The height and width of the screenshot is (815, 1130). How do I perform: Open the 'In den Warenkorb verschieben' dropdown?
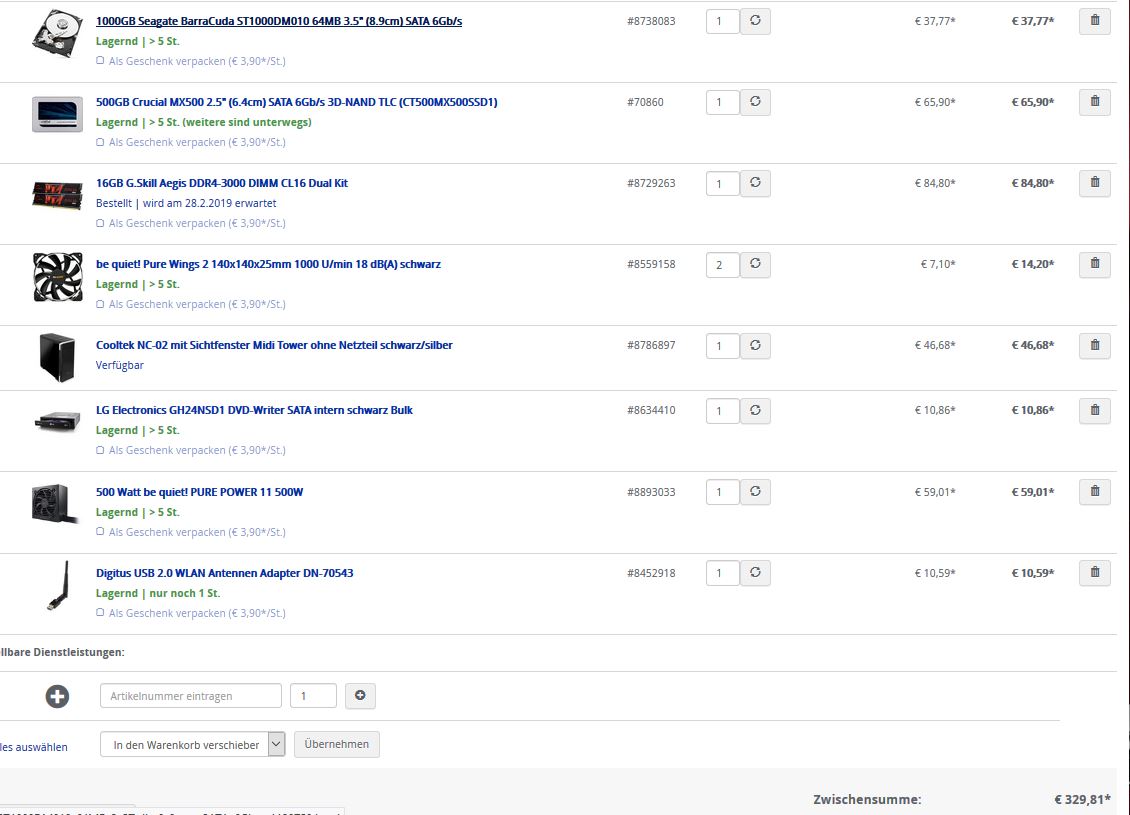pos(192,744)
